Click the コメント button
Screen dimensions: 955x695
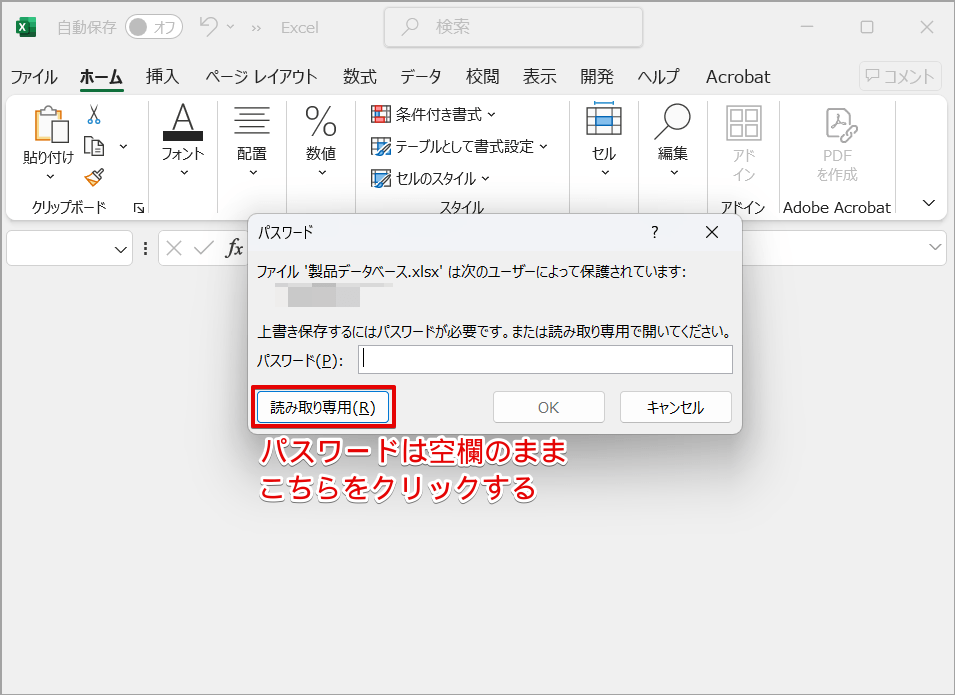pyautogui.click(x=900, y=76)
